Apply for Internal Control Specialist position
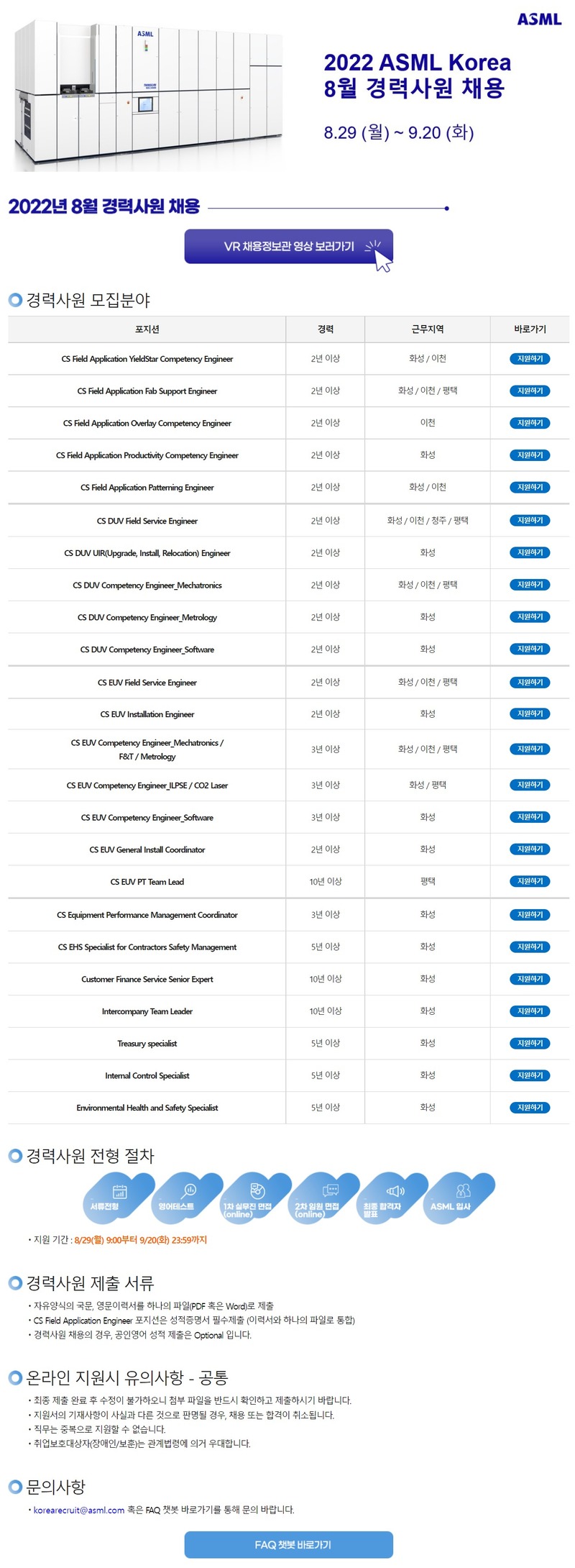This screenshot has width=575, height=1568. 528,1075
